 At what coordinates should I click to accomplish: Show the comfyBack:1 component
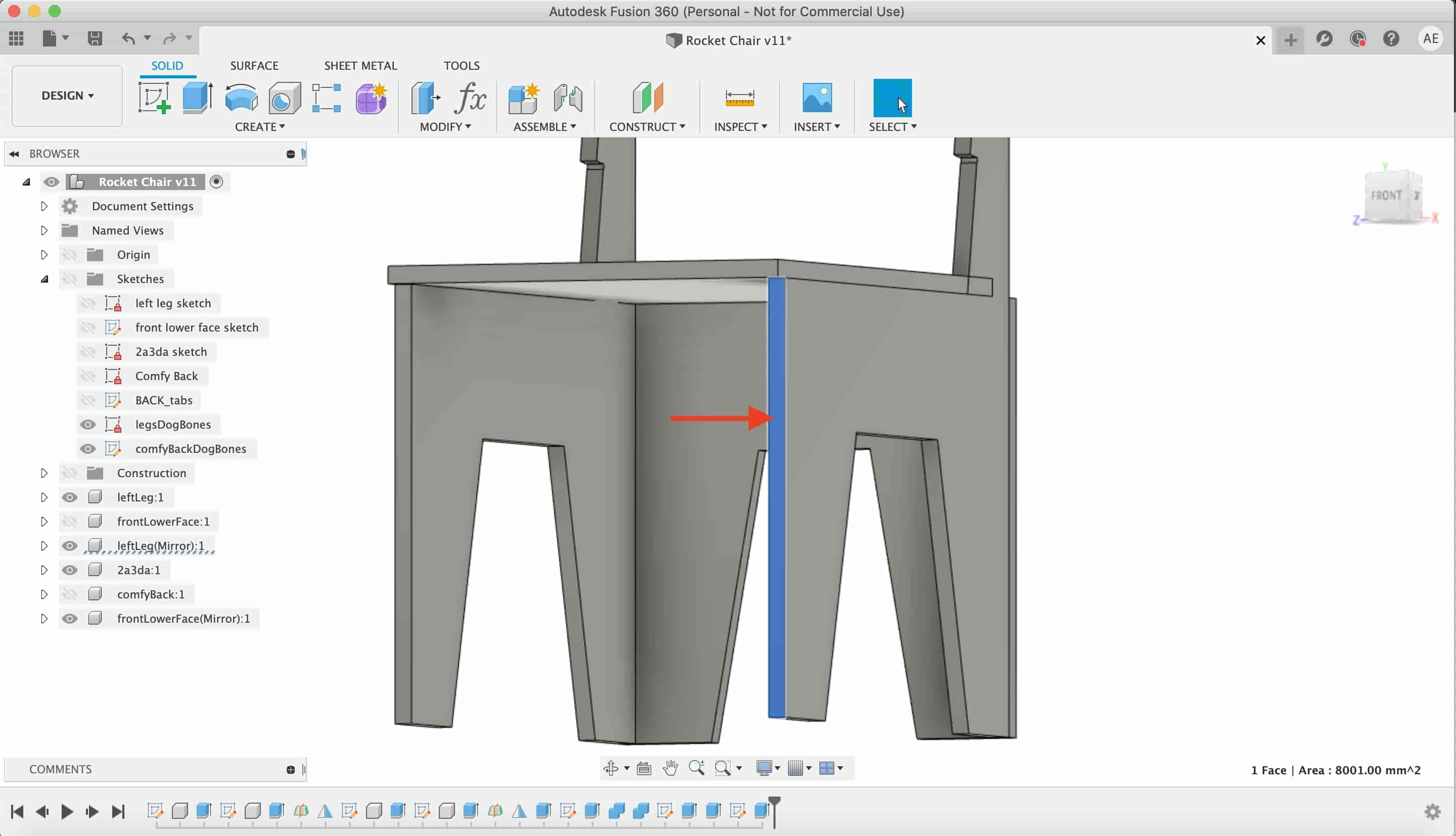point(69,594)
